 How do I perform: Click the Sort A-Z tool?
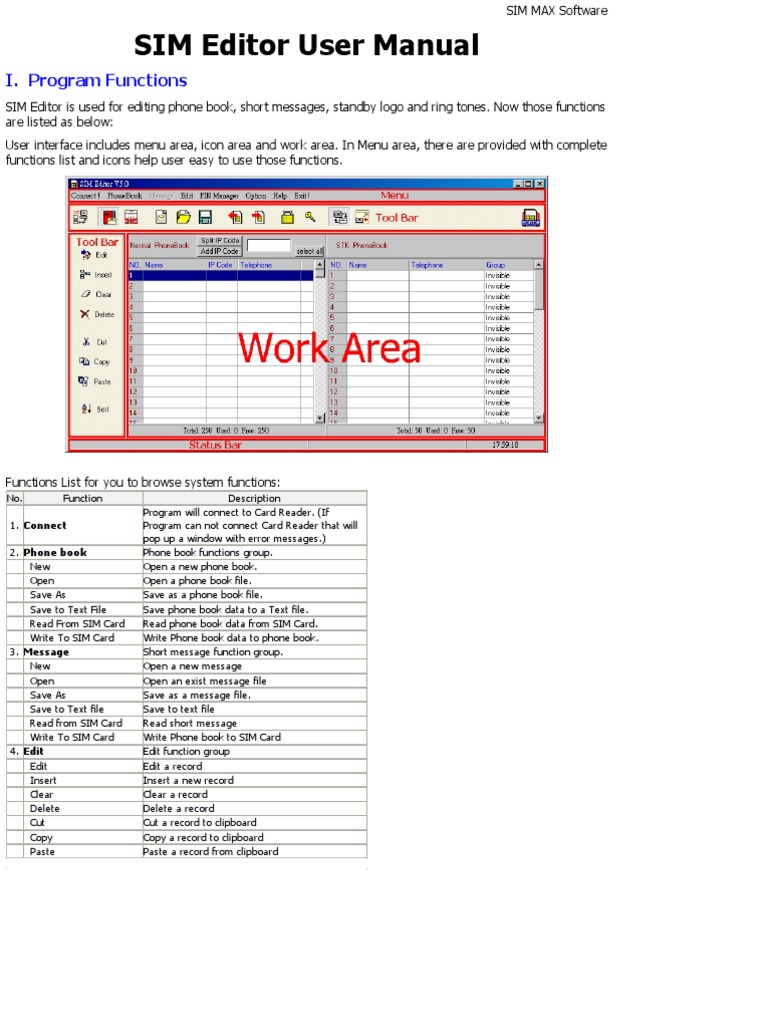95,409
